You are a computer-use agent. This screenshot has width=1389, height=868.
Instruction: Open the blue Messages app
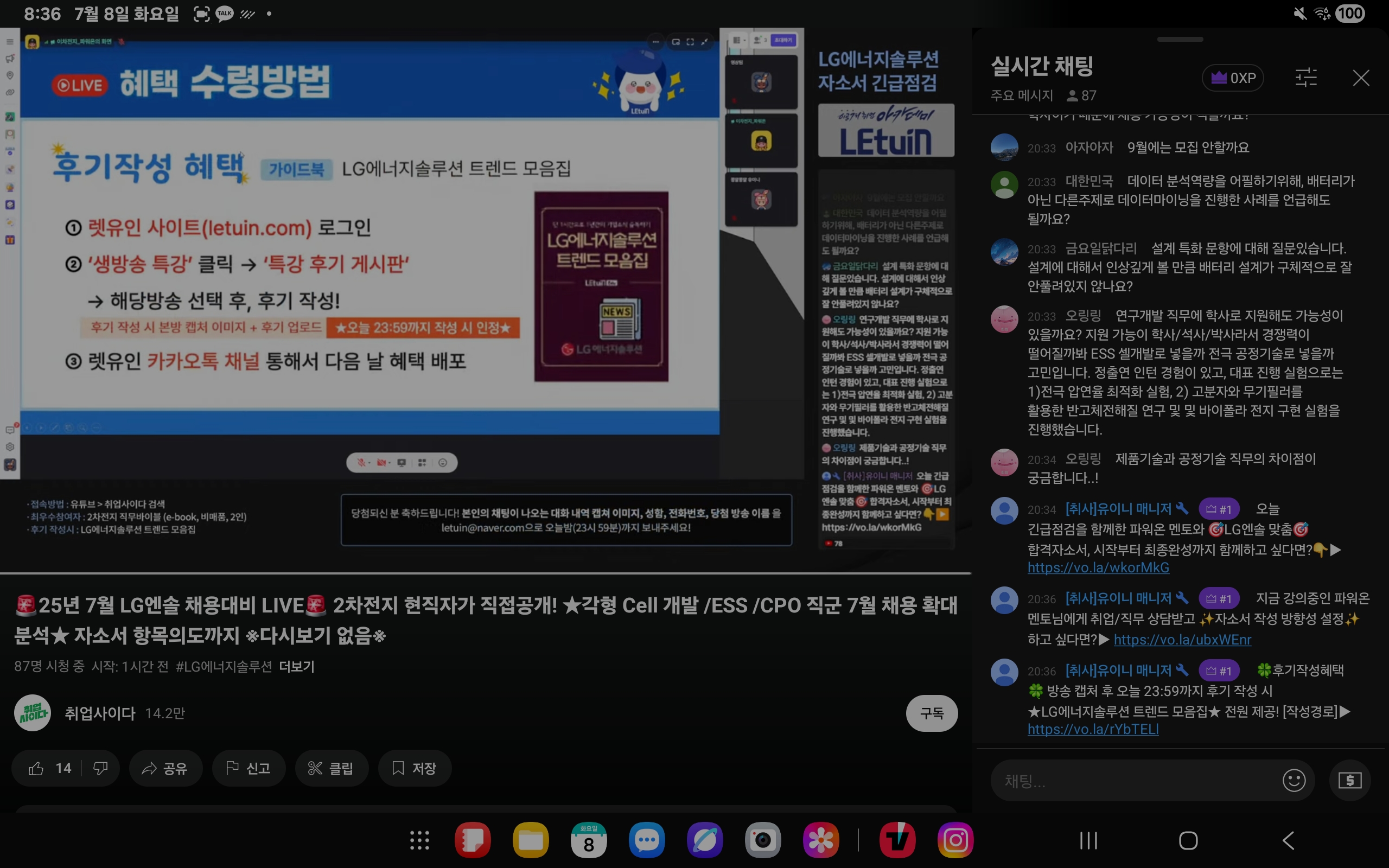[647, 840]
